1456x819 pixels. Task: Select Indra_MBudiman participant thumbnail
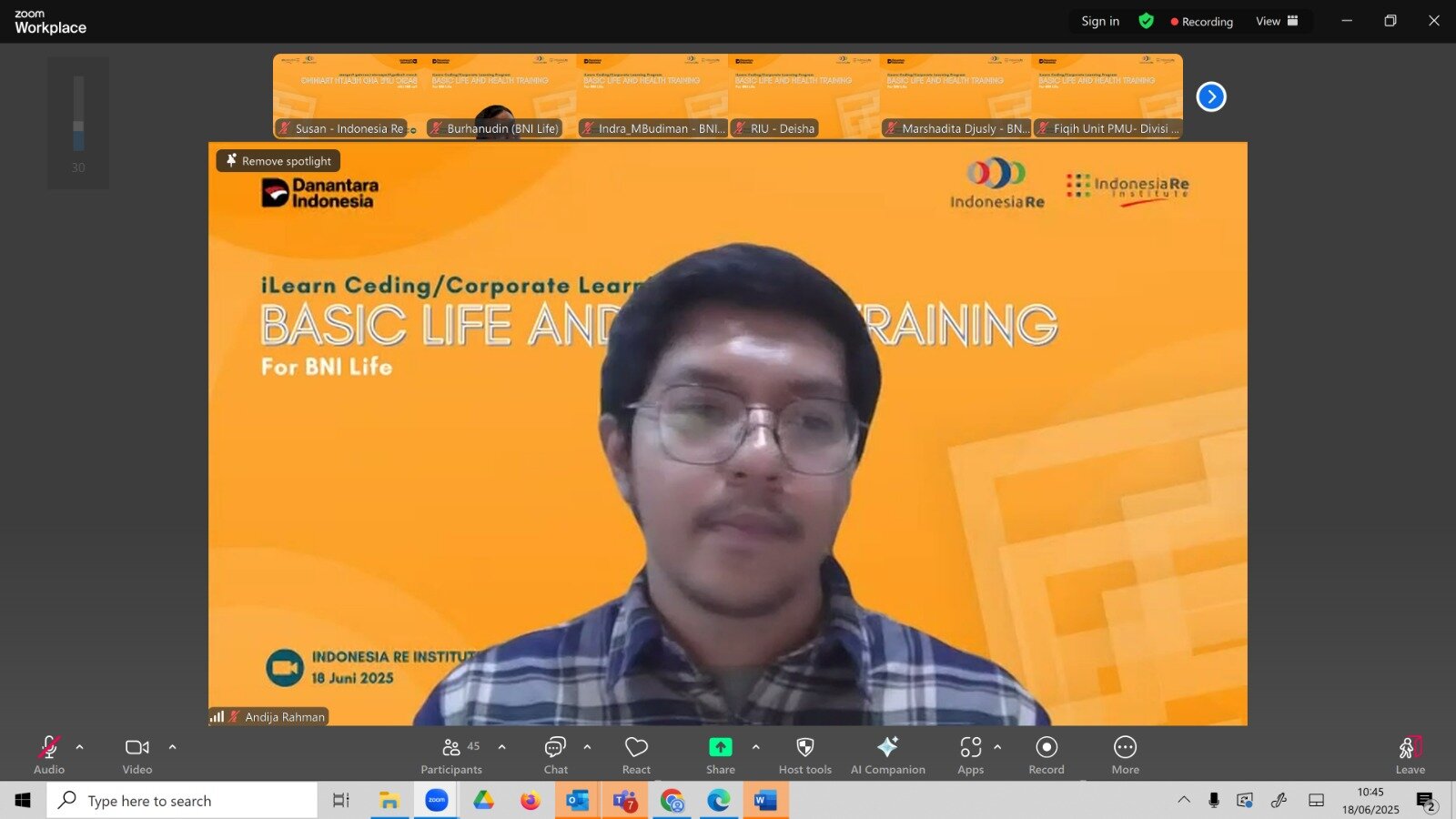click(x=652, y=96)
